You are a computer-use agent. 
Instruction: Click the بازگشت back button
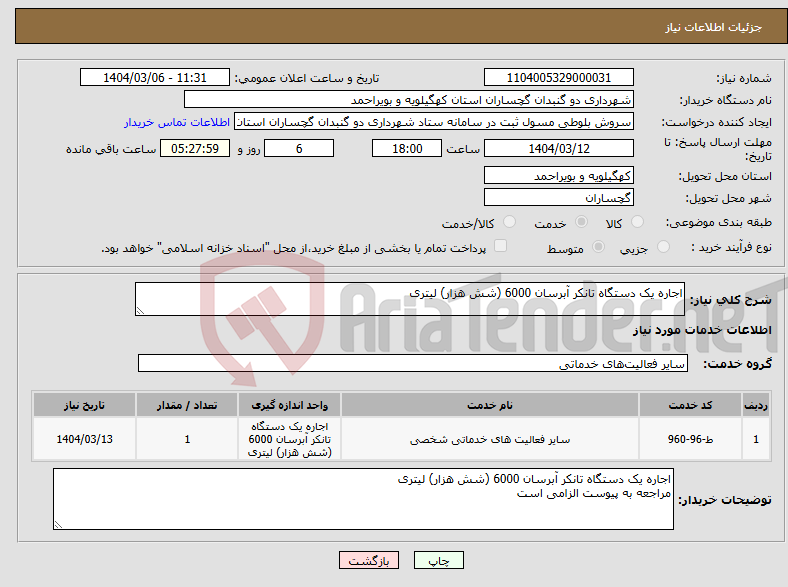(369, 560)
